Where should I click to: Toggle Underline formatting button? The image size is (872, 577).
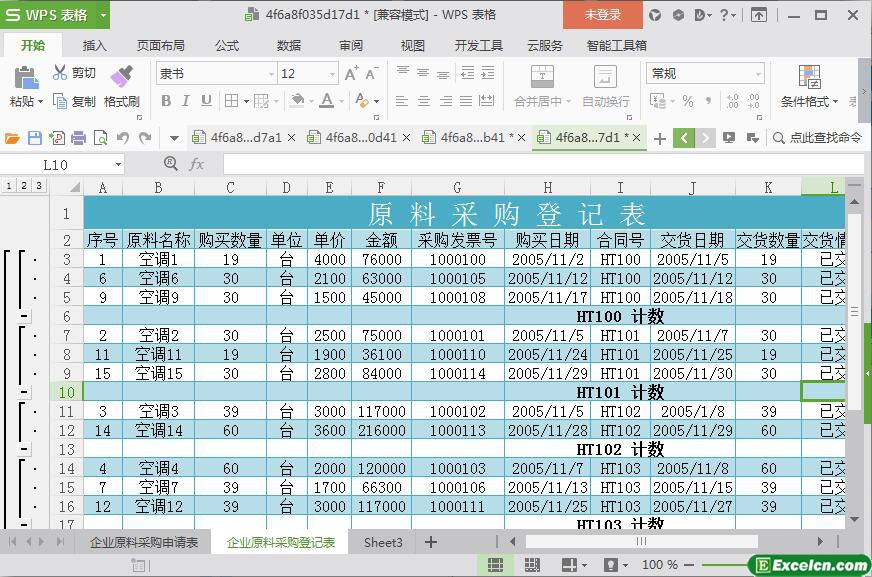click(x=206, y=101)
